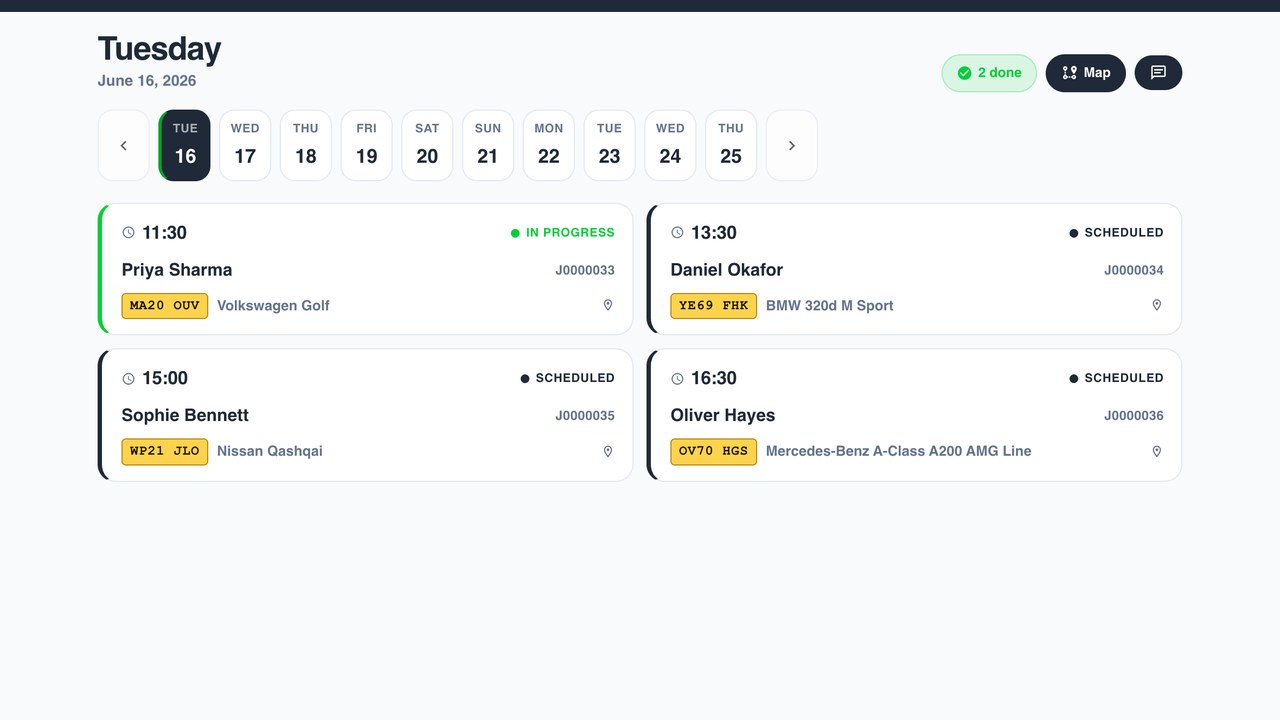View Sunday 21 schedule
Image resolution: width=1280 pixels, height=720 pixels.
pyautogui.click(x=488, y=145)
